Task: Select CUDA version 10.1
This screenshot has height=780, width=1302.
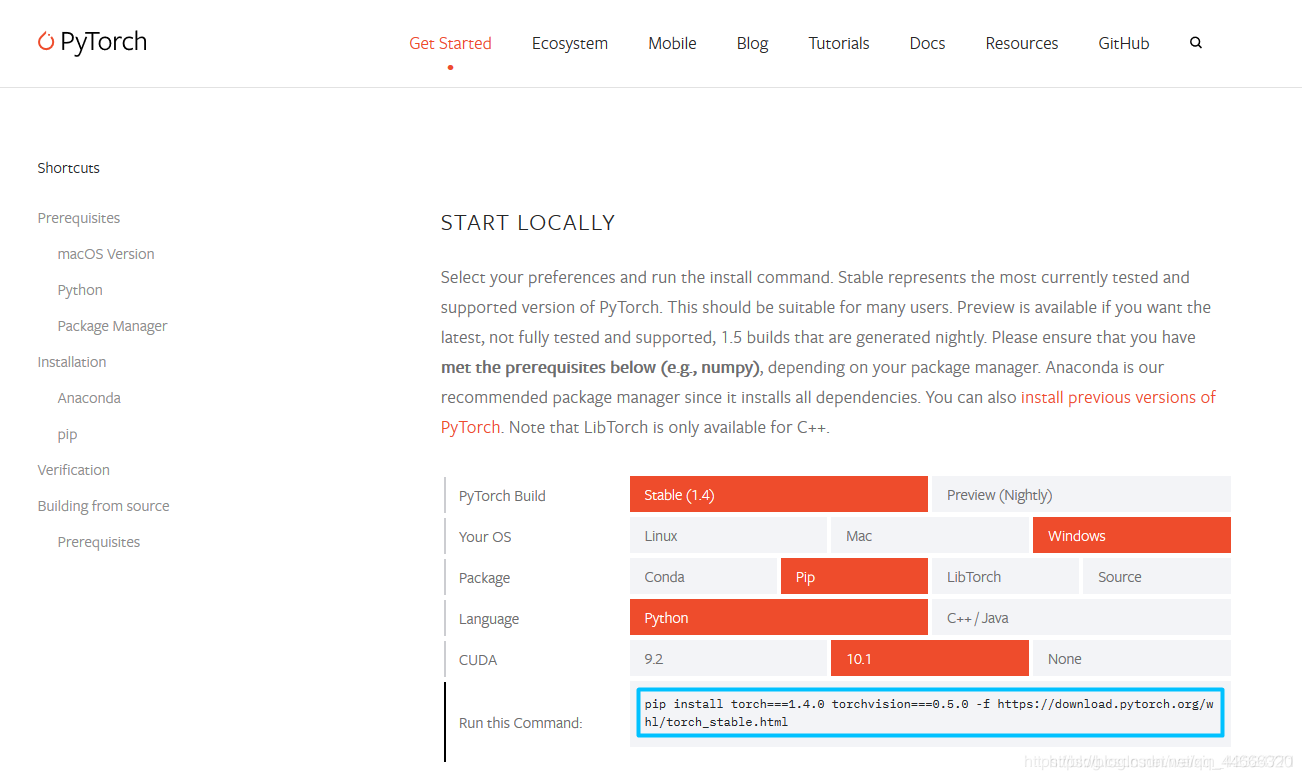Action: click(930, 659)
